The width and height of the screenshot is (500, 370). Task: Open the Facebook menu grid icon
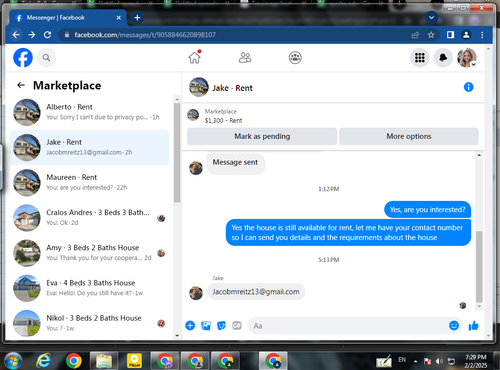click(x=420, y=58)
